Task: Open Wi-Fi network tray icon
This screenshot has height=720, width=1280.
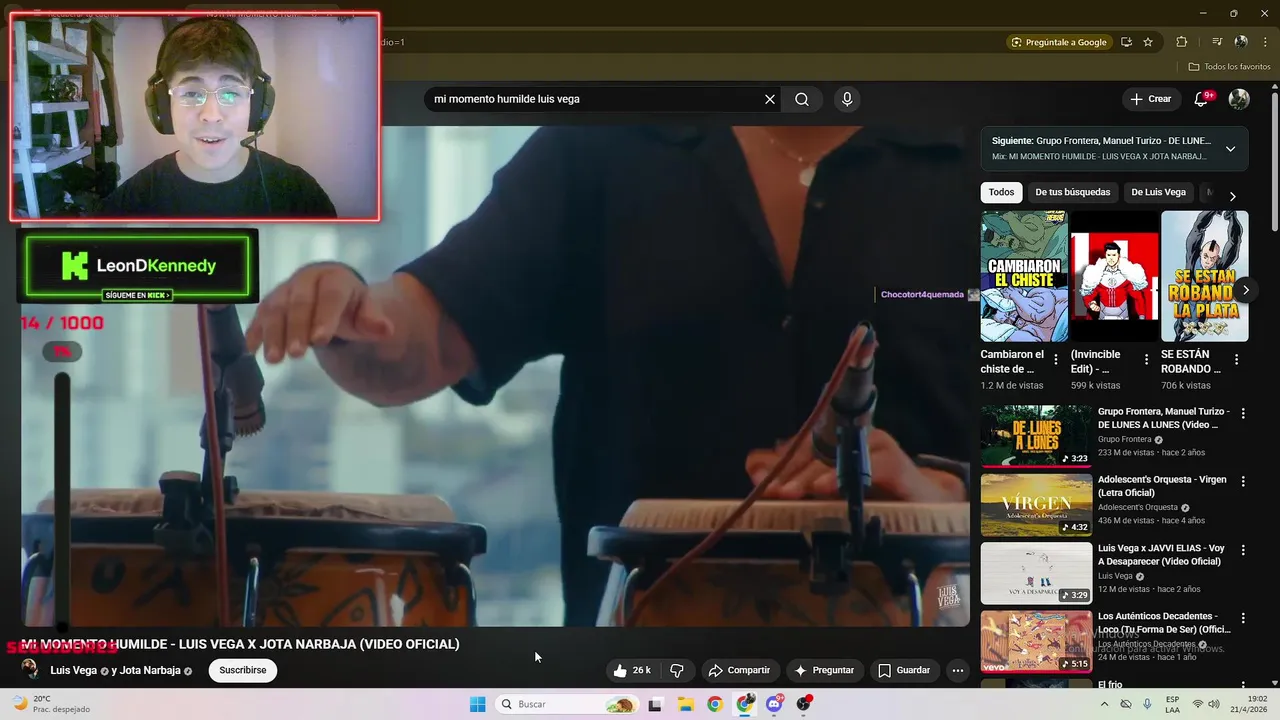Action: [1198, 704]
